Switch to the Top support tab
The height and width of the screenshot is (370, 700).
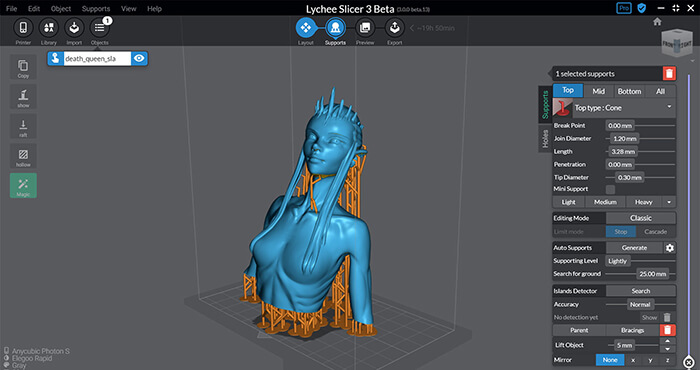tap(568, 90)
